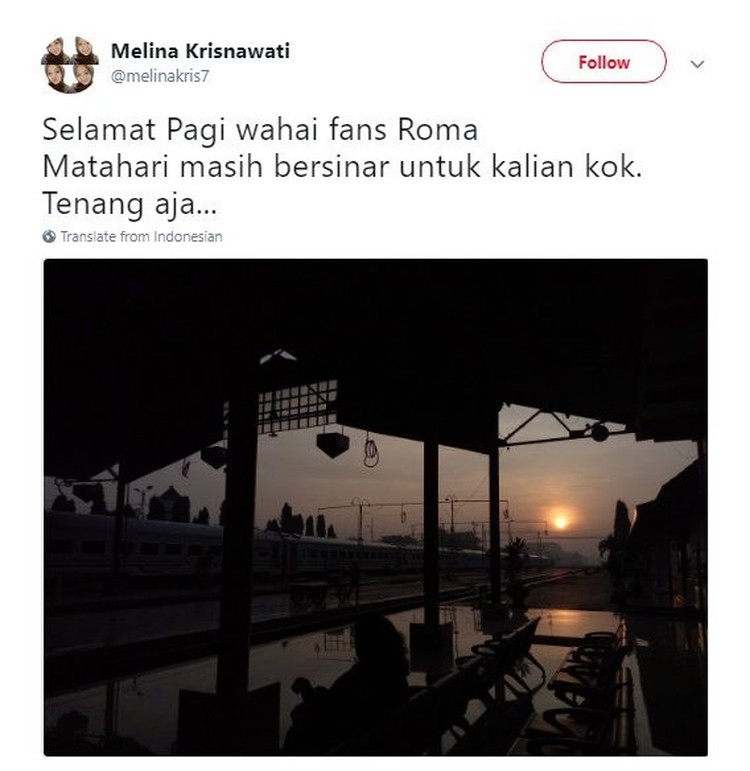750x771 pixels.
Task: Select the 'Tenang aja...' text line
Action: pos(129,204)
